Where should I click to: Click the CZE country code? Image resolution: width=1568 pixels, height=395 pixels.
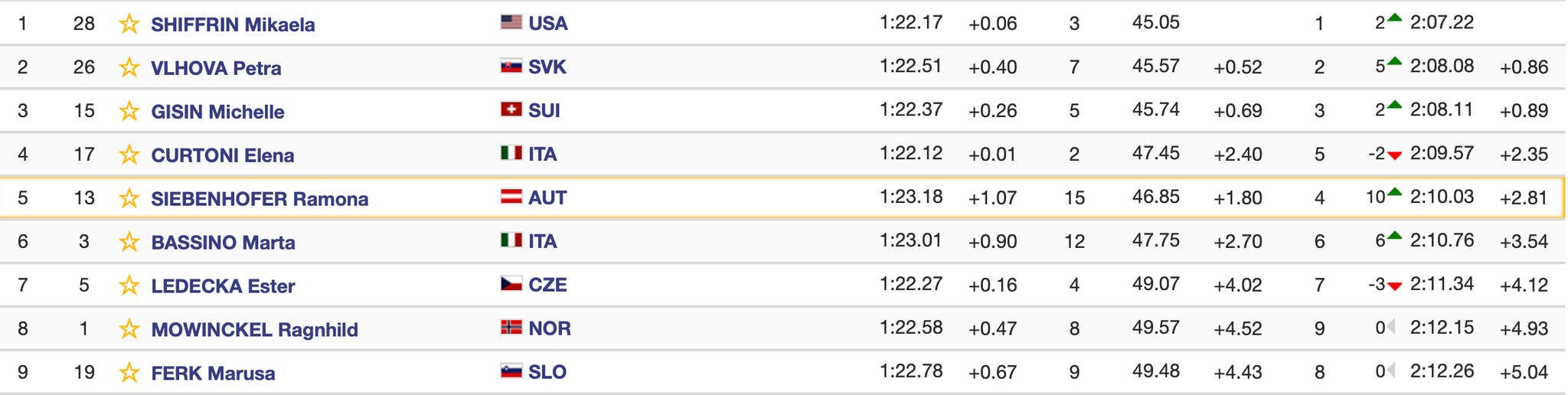click(548, 285)
